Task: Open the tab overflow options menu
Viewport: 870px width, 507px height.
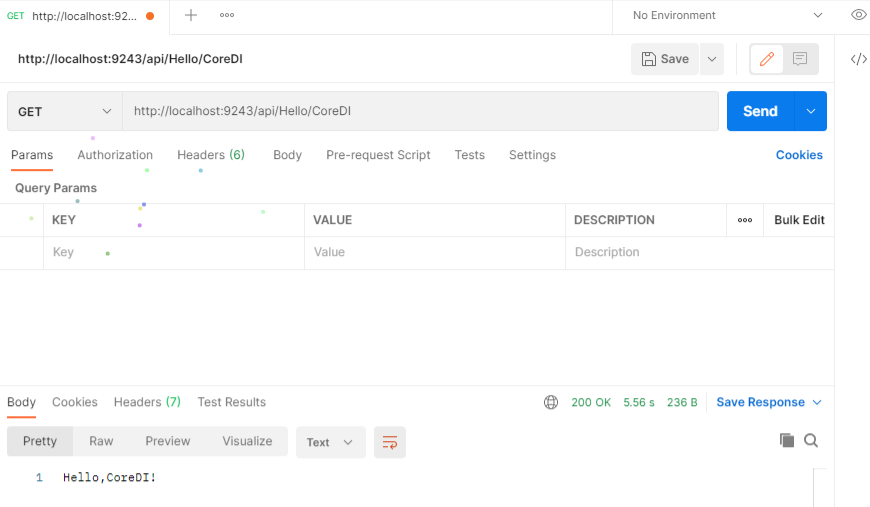Action: (x=227, y=15)
